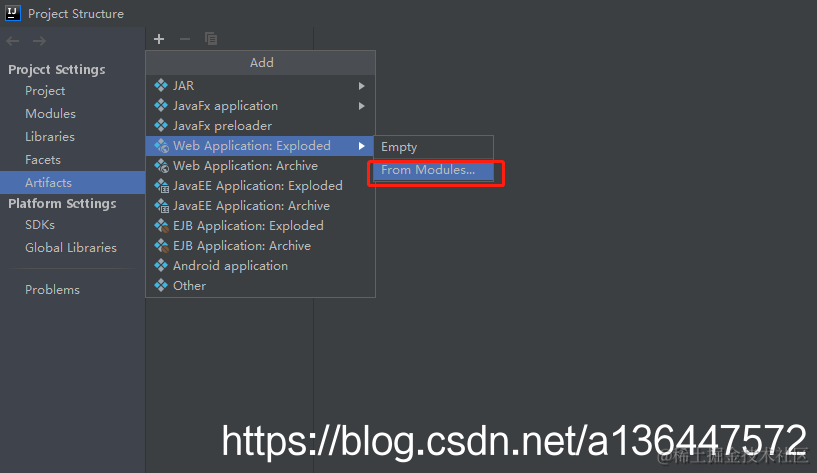Expand the JavaFx application submenu arrow
This screenshot has width=817, height=473.
click(x=362, y=106)
